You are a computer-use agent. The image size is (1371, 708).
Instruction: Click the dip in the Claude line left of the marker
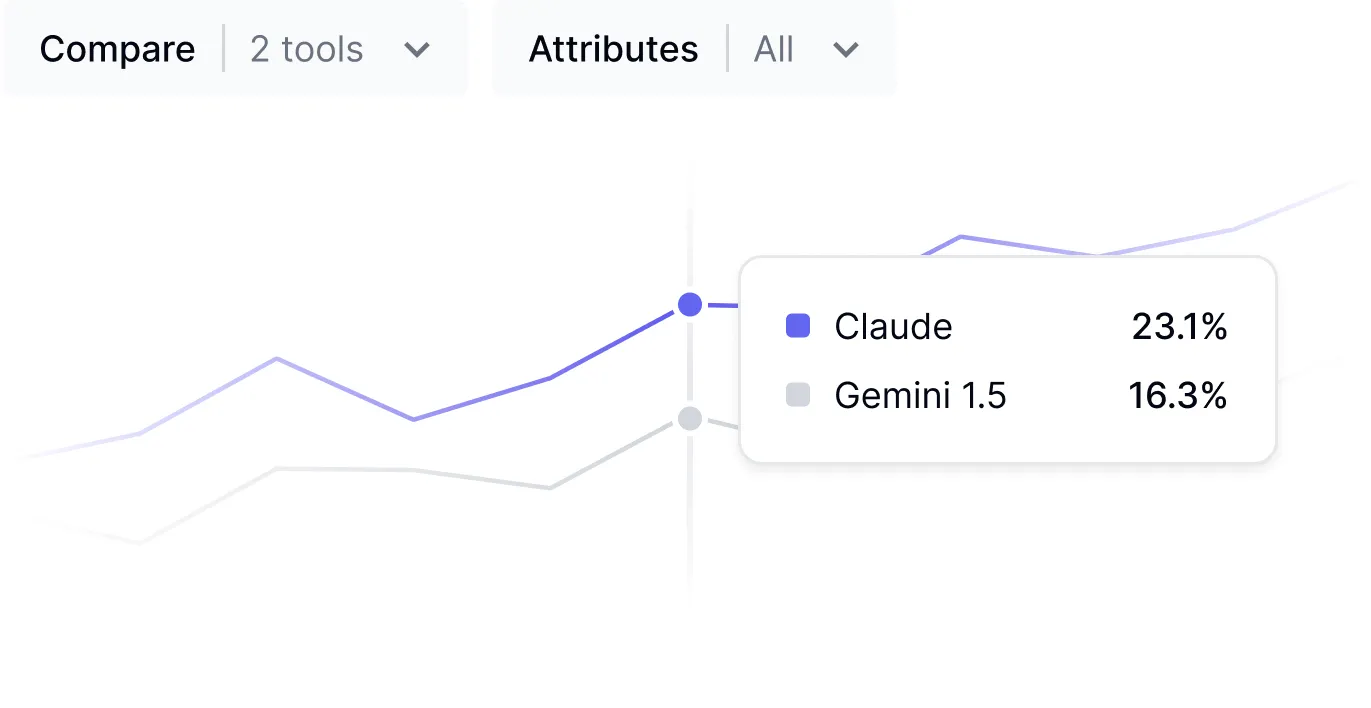(413, 419)
